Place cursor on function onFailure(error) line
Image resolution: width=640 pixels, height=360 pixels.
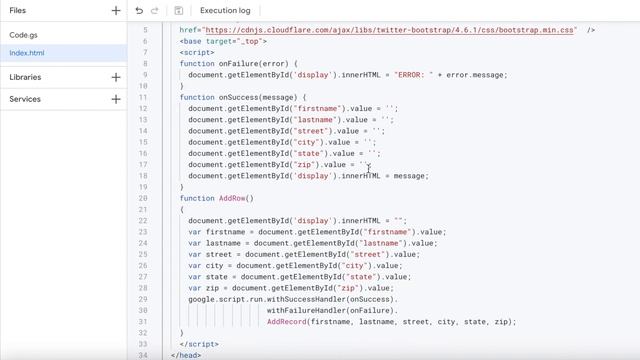point(239,64)
